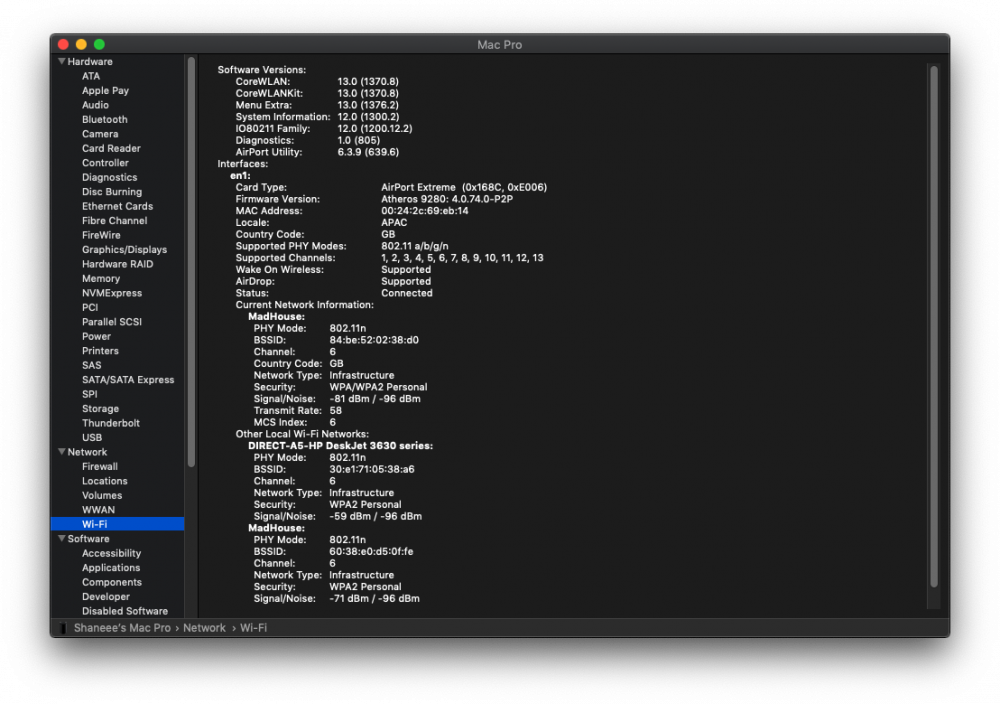Select Bluetooth in the sidebar
Viewport: 1000px width, 704px height.
pyautogui.click(x=105, y=119)
